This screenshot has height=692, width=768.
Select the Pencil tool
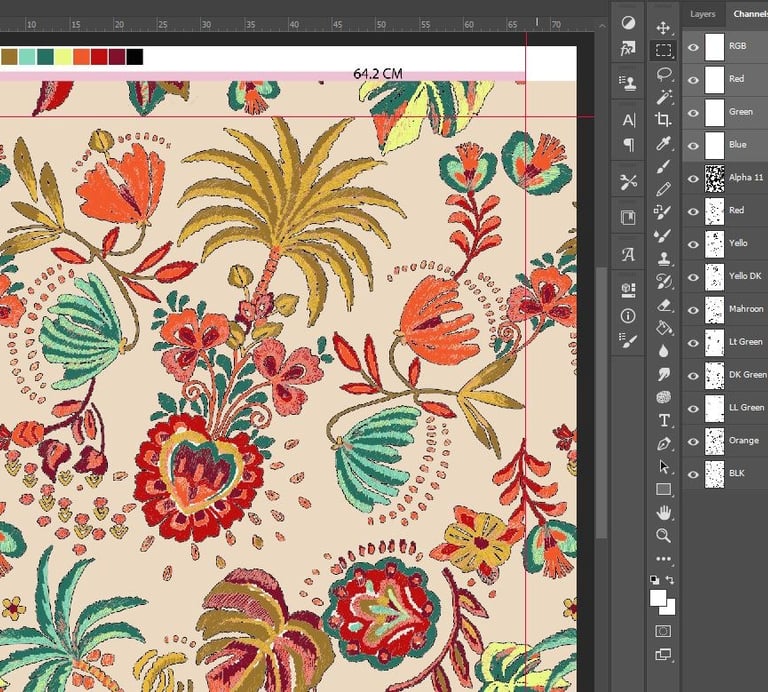pyautogui.click(x=663, y=189)
